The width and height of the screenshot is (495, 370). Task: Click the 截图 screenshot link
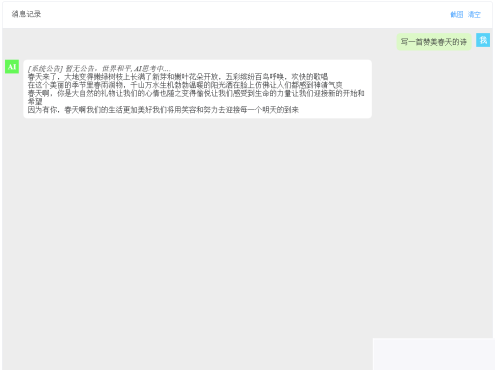pos(457,14)
